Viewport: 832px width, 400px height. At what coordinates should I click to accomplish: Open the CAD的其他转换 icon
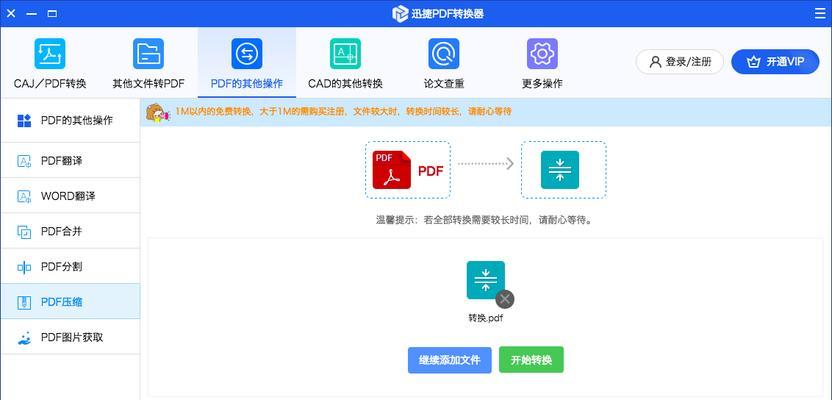click(x=345, y=54)
